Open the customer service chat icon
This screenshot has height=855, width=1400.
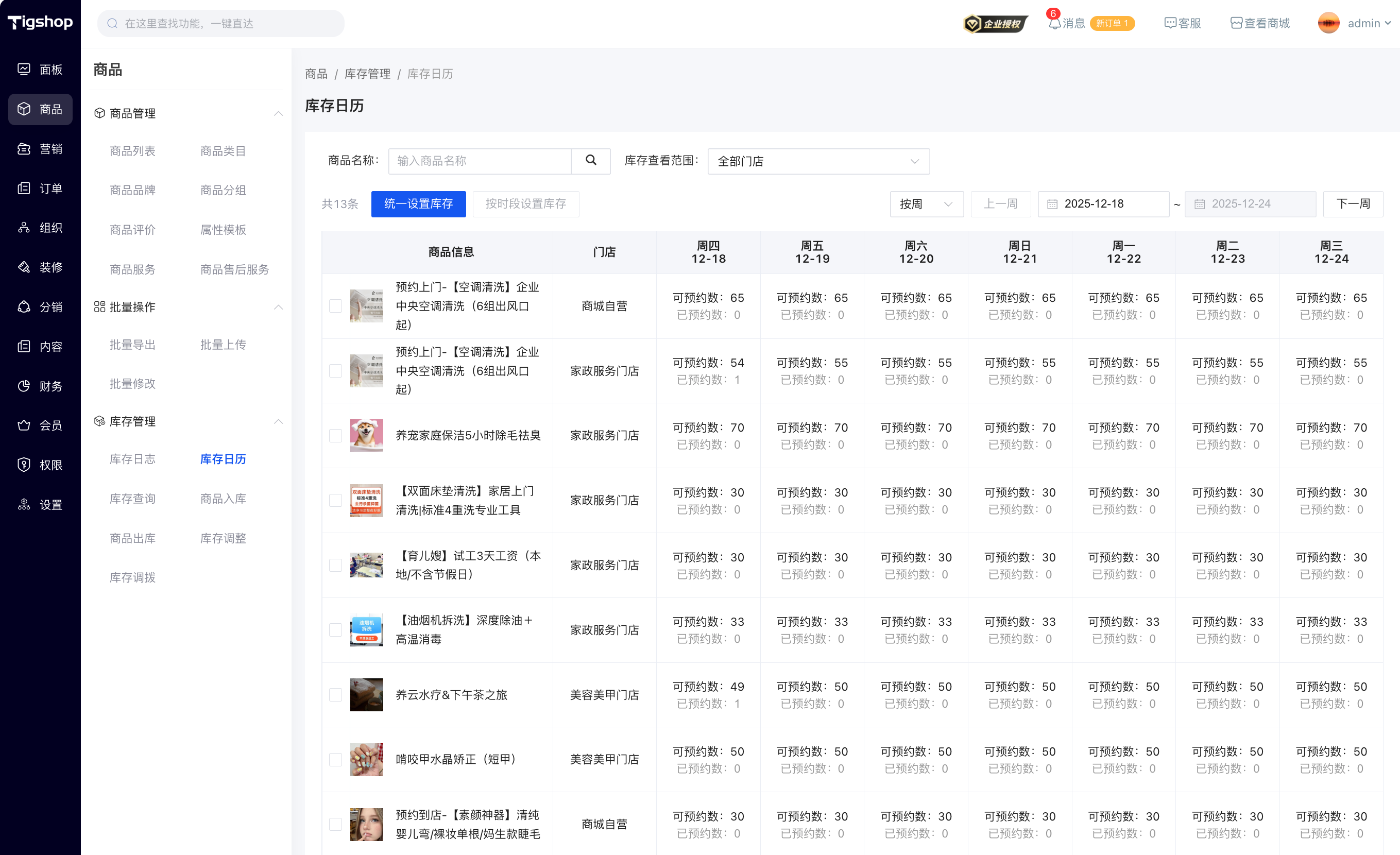coord(1170,23)
